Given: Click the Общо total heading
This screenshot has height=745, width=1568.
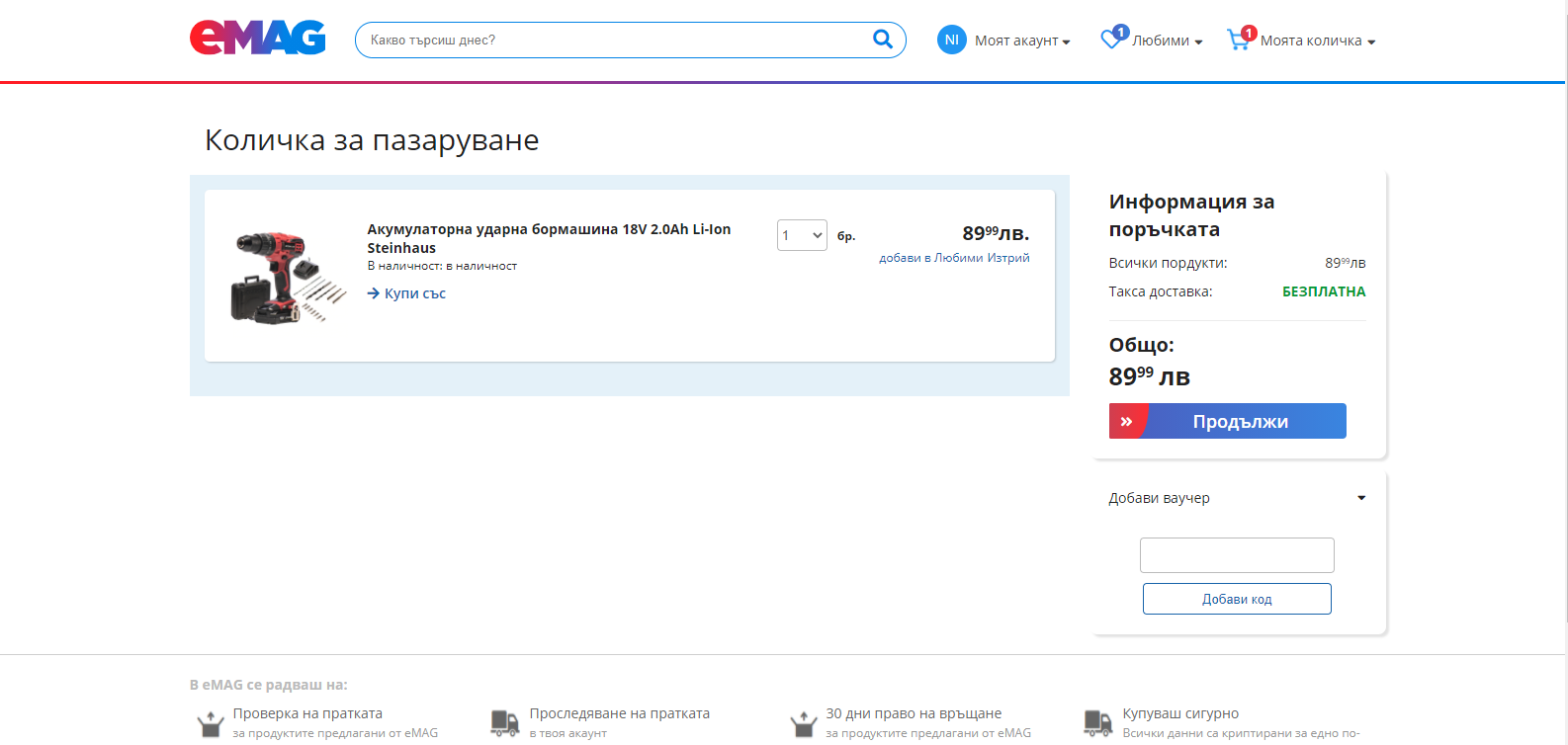Looking at the screenshot, I should pos(1142,345).
